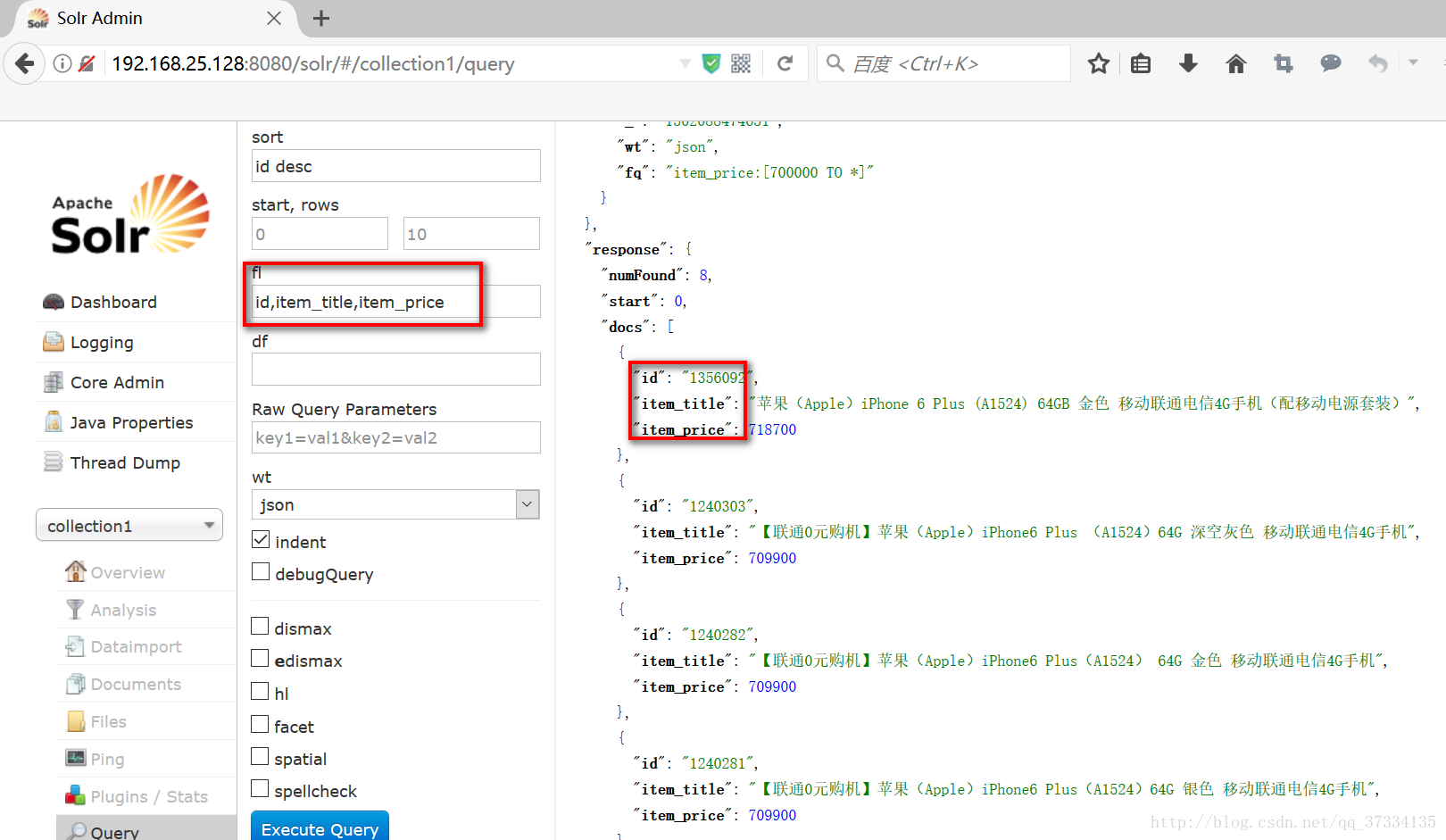Viewport: 1446px width, 840px height.
Task: Enable the debugQuery checkbox
Action: (261, 572)
